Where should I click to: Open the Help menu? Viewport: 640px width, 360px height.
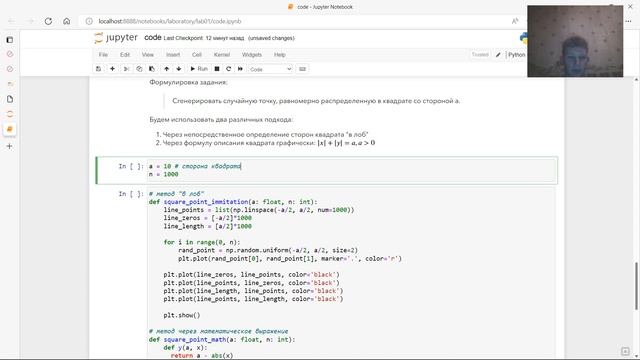pyautogui.click(x=280, y=55)
